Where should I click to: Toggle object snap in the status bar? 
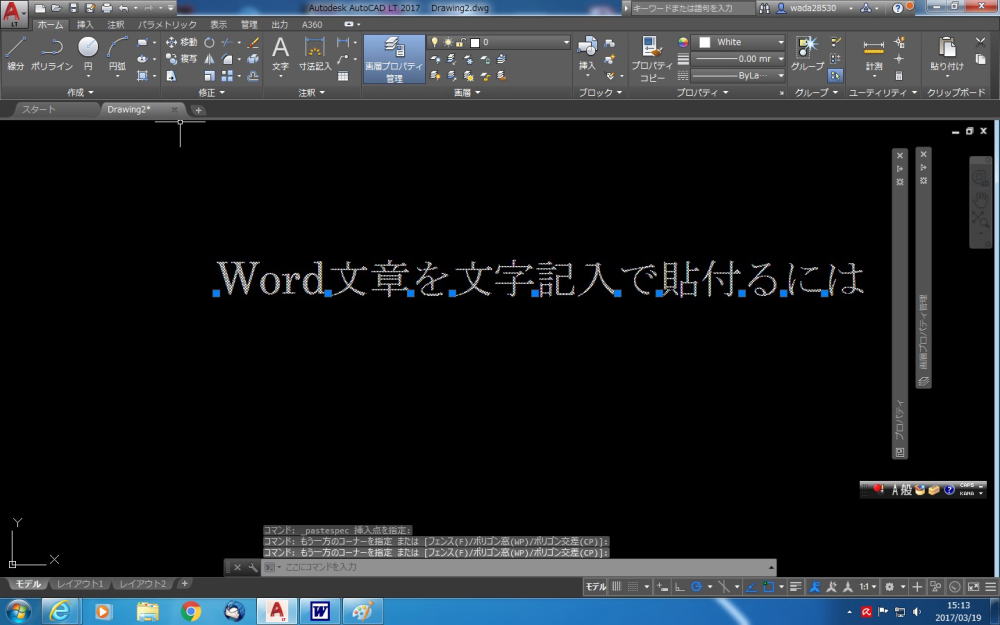pos(768,587)
